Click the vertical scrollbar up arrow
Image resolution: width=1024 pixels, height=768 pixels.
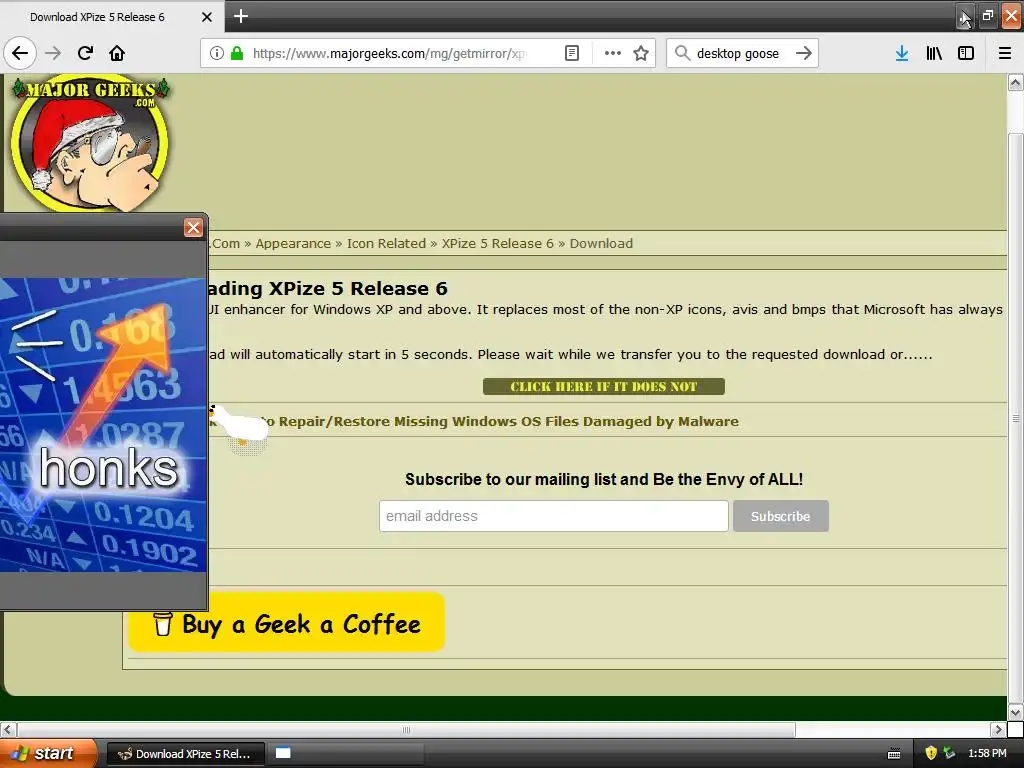(1015, 82)
